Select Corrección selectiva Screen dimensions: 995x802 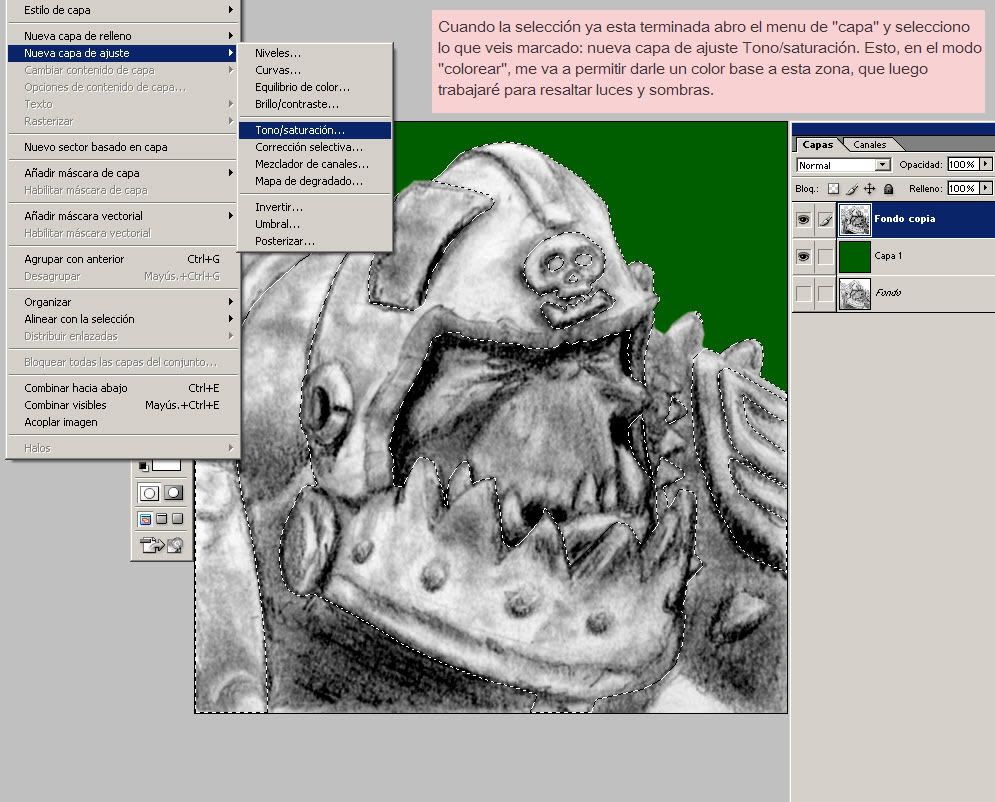[x=315, y=147]
